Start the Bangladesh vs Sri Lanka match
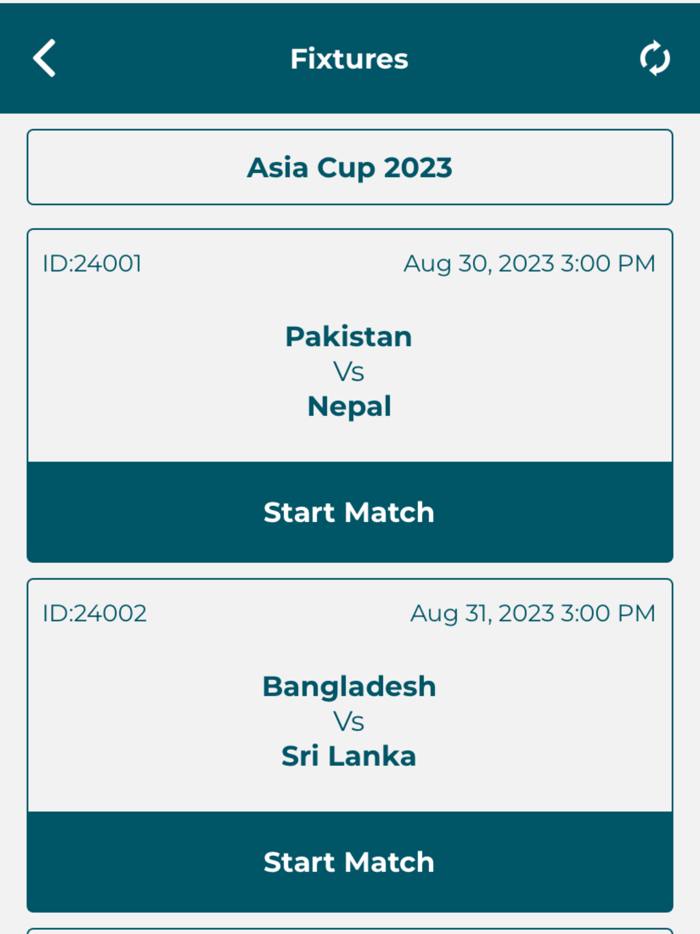Viewport: 700px width, 934px height. [348, 862]
